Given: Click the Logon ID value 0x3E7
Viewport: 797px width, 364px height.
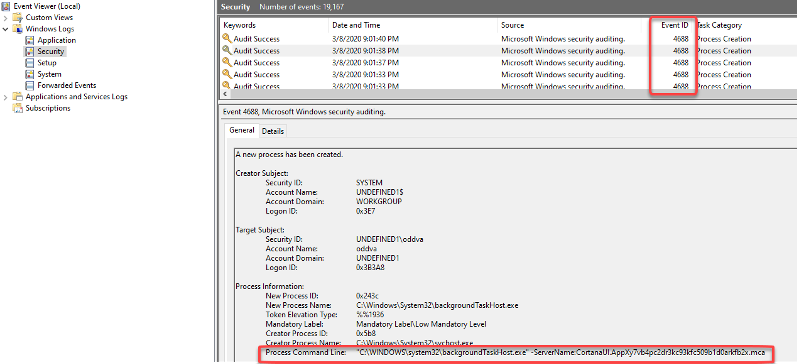Looking at the screenshot, I should [x=366, y=210].
